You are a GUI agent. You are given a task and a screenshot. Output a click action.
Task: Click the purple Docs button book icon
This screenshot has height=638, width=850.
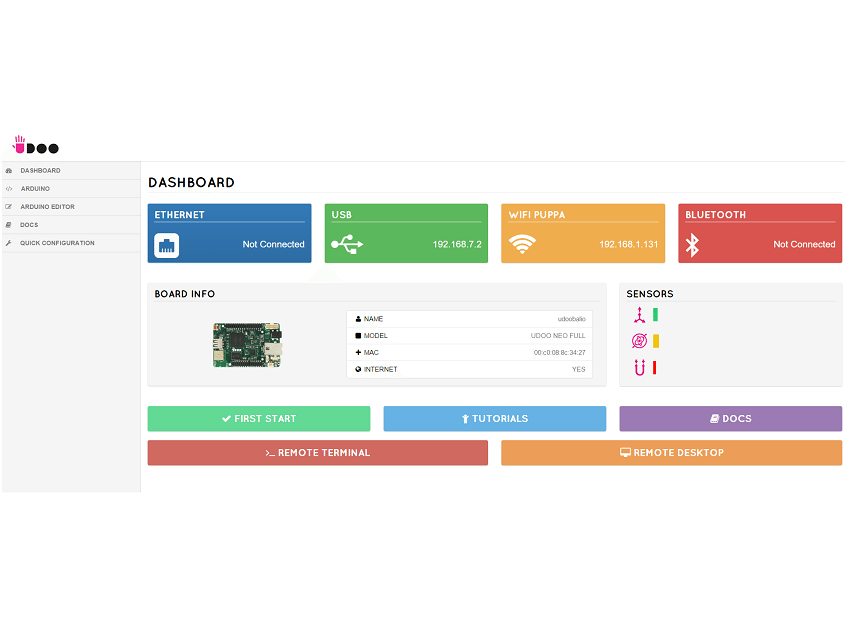(x=714, y=418)
